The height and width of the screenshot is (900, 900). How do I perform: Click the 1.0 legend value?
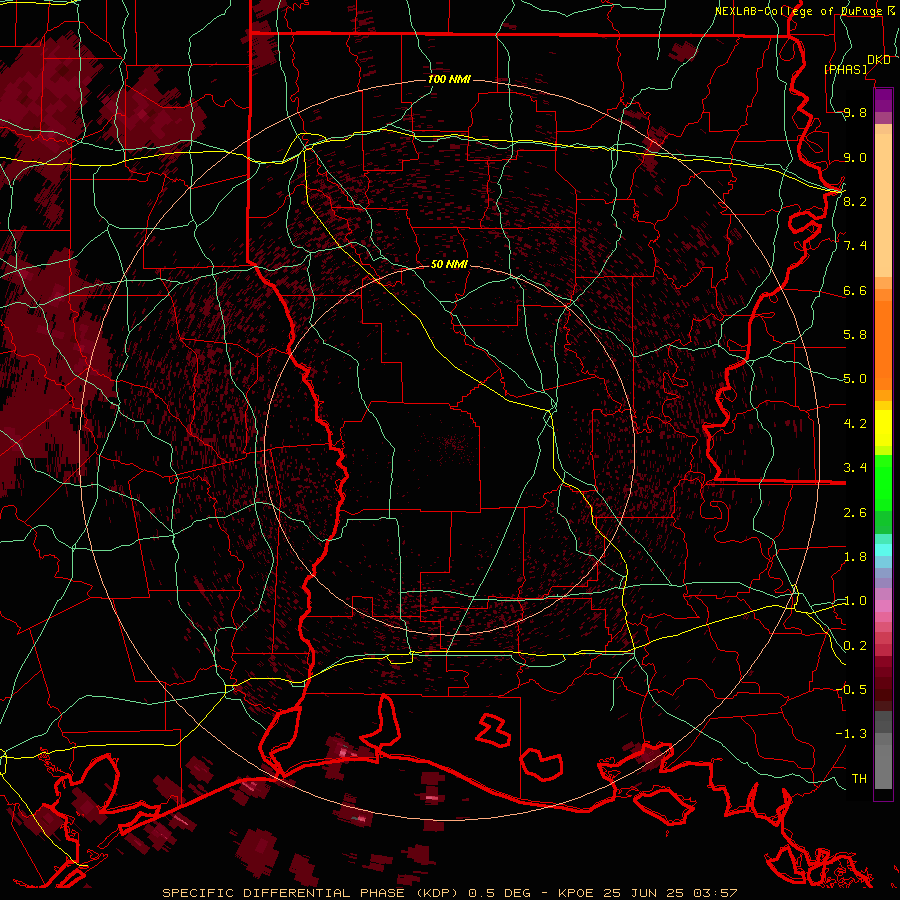(x=855, y=600)
